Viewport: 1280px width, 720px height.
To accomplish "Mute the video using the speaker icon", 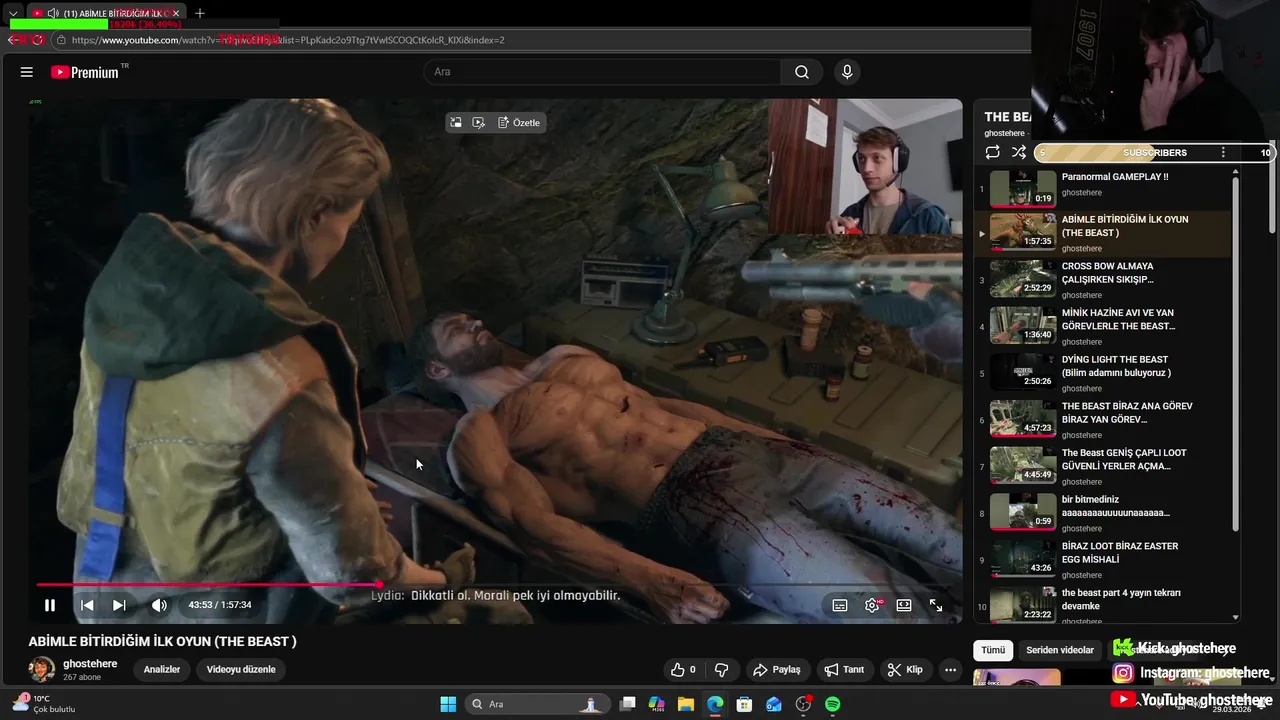I will [x=159, y=605].
